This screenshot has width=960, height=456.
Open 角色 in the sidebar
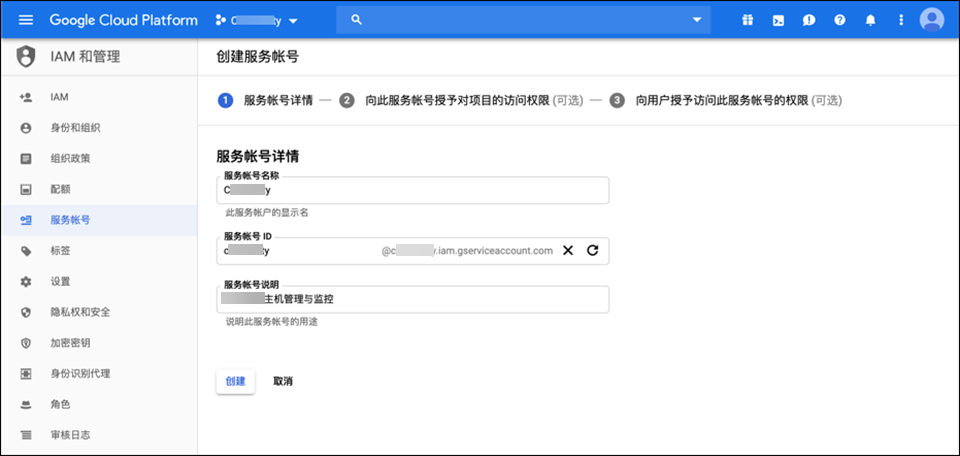coord(60,405)
